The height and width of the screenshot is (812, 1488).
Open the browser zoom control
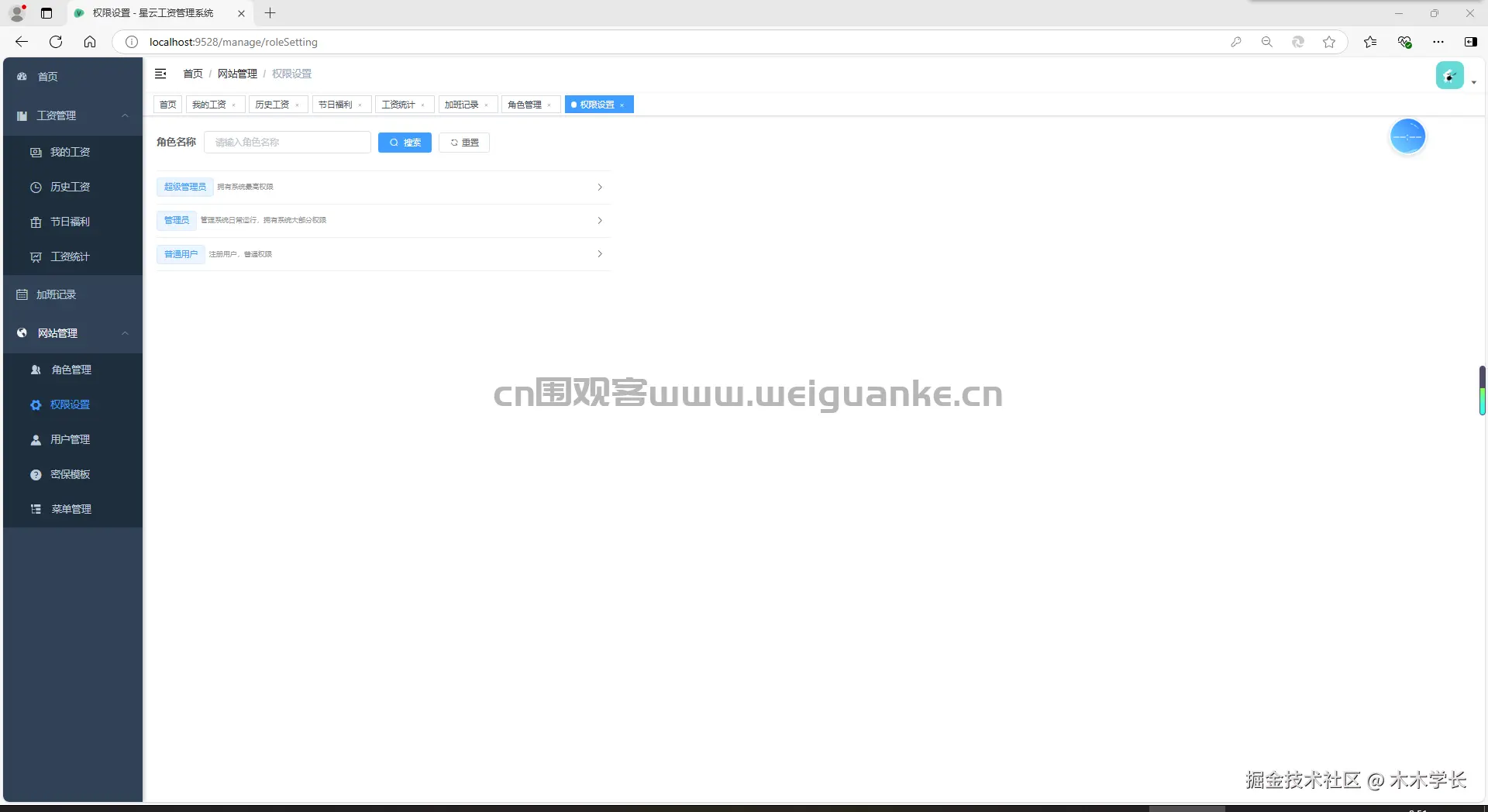click(x=1267, y=42)
